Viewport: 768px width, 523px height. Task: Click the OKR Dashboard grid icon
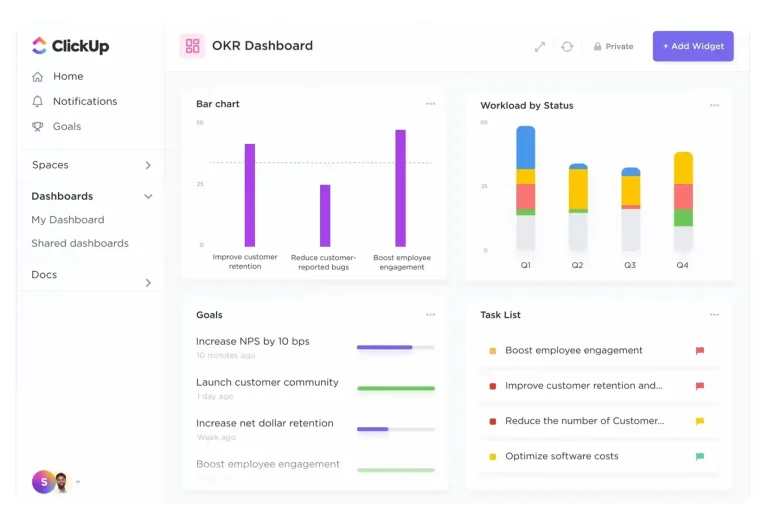tap(192, 46)
